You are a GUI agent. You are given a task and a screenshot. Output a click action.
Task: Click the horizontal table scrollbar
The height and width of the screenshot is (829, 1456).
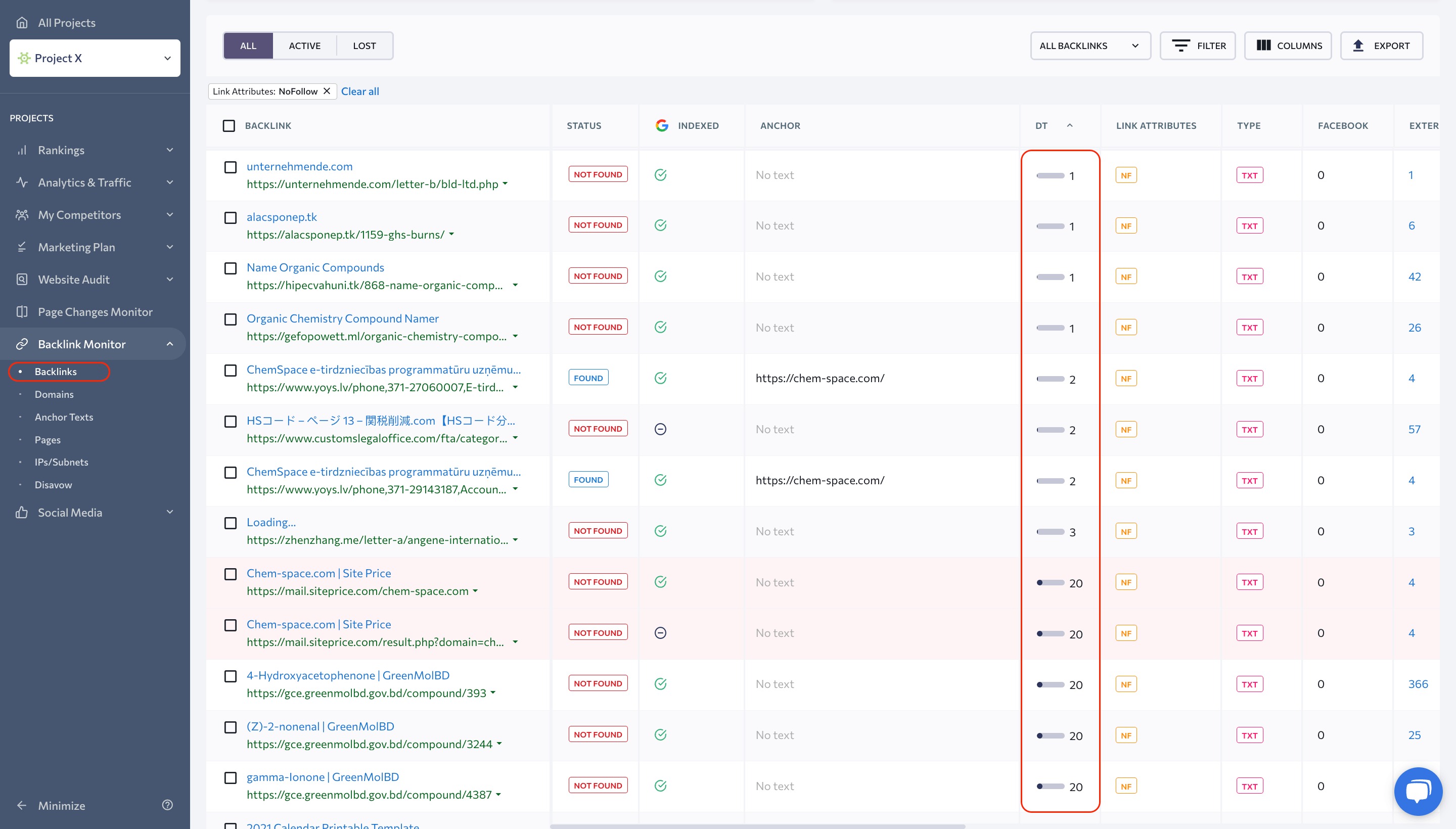(757, 826)
